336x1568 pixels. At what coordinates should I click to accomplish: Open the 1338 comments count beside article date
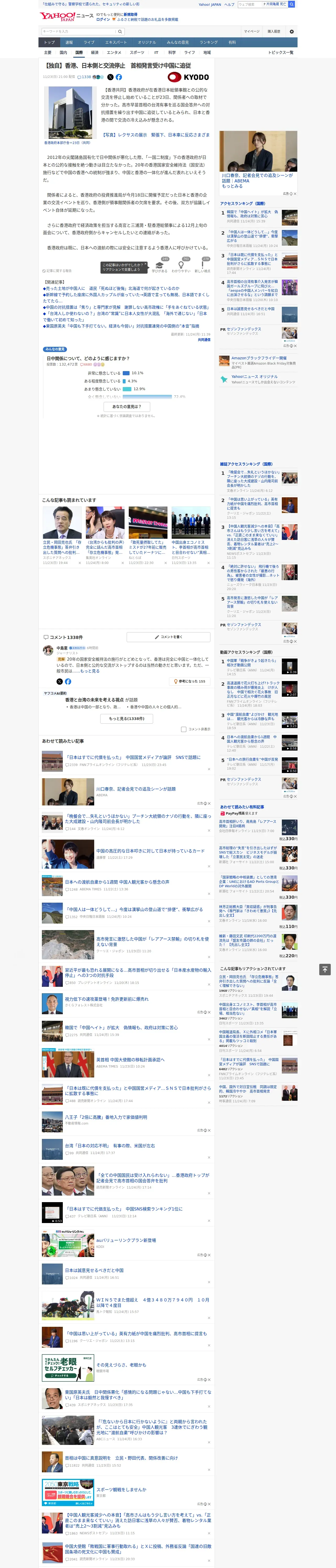[85, 77]
